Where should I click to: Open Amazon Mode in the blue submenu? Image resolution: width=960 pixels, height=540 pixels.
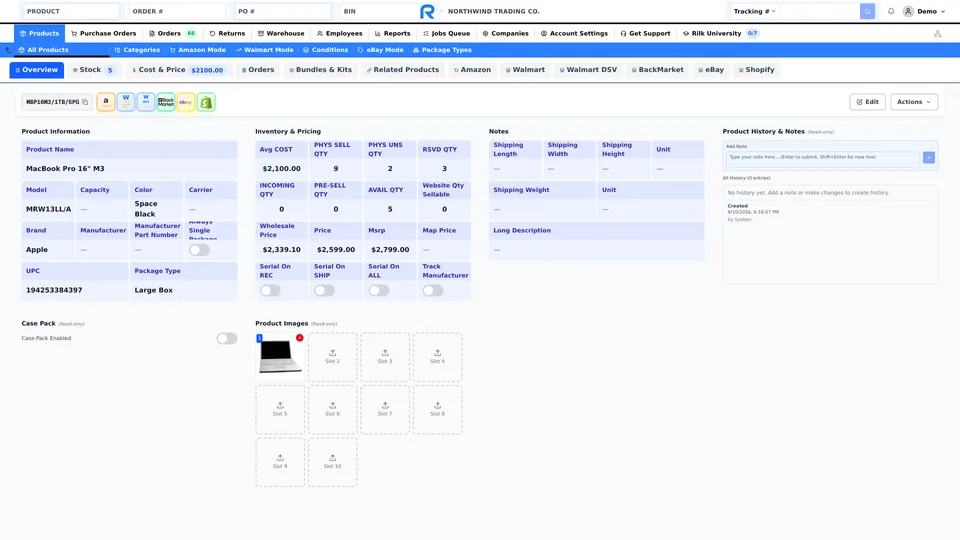197,50
